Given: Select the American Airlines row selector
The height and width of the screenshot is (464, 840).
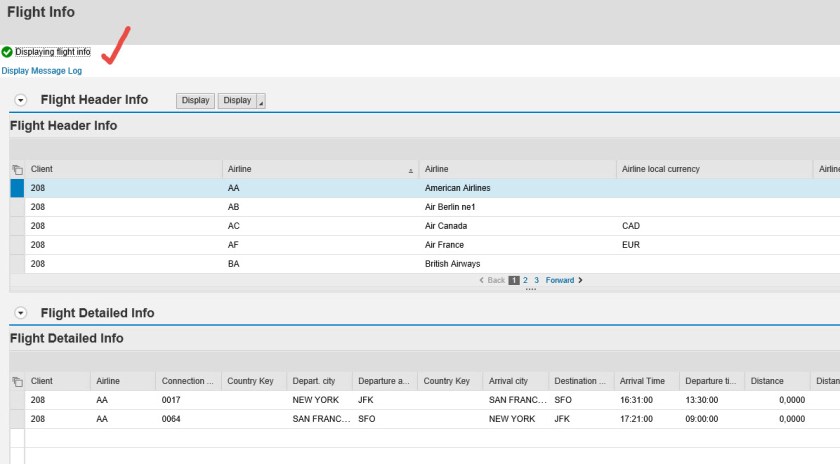Looking at the screenshot, I should 16,188.
